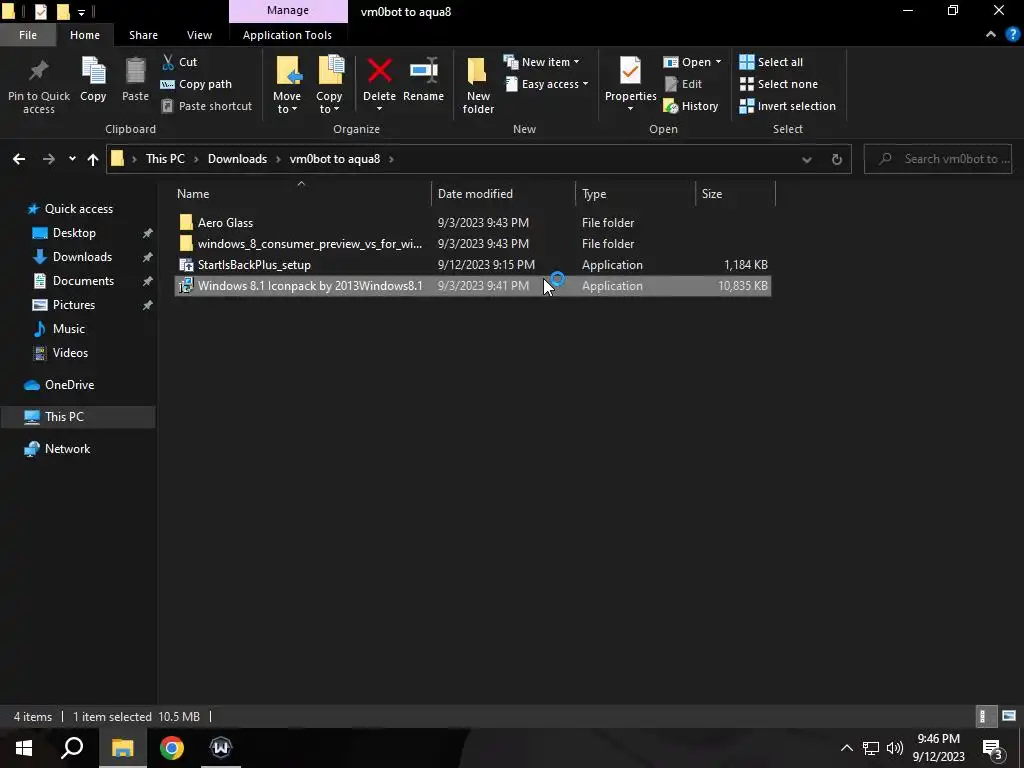Select the Aero Glass folder
The height and width of the screenshot is (768, 1024).
click(473, 223)
